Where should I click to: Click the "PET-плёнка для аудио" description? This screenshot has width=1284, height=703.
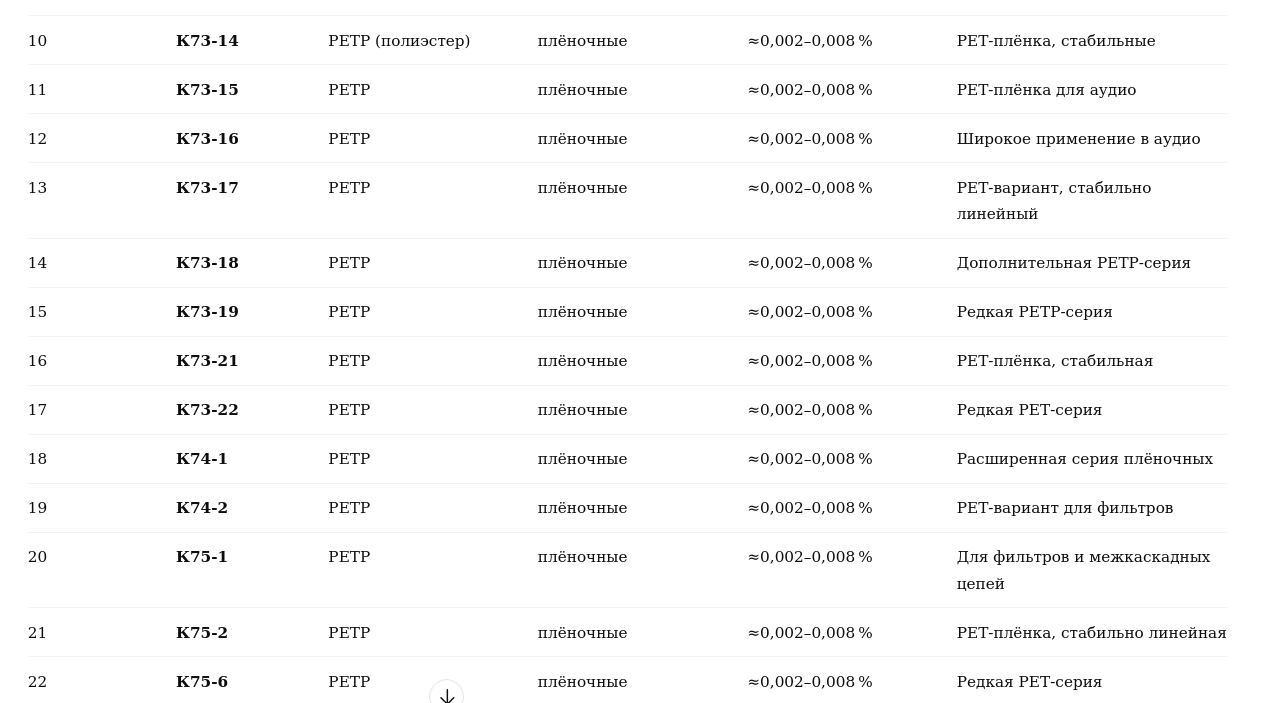tap(1046, 90)
